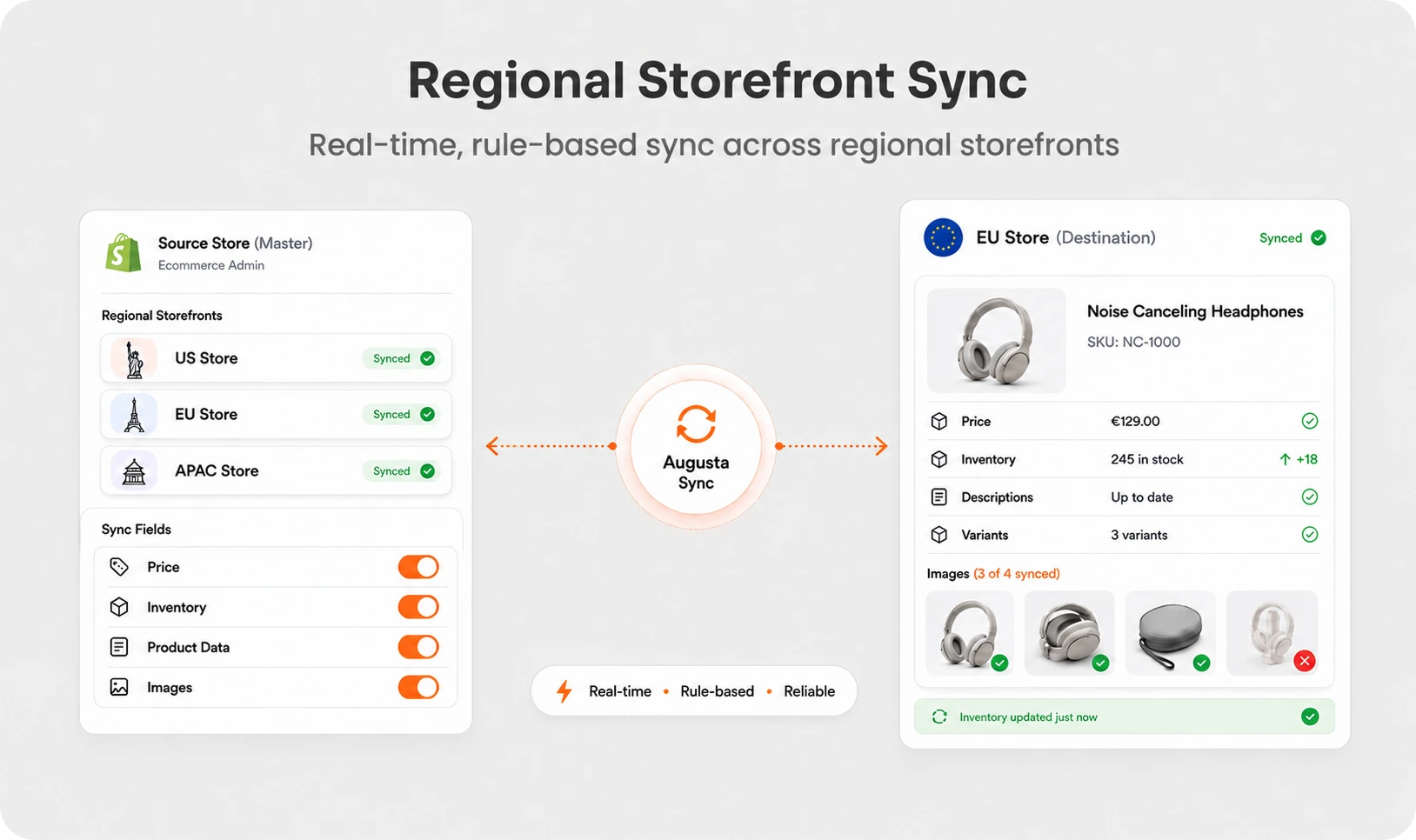Open the folded headphones thumbnail
The width and height of the screenshot is (1416, 840).
click(x=1070, y=633)
